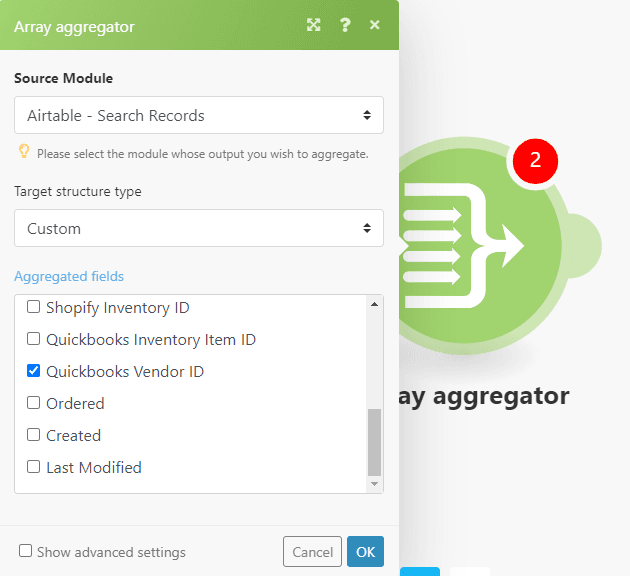Click the red badge showing number 2
630x576 pixels.
click(535, 160)
